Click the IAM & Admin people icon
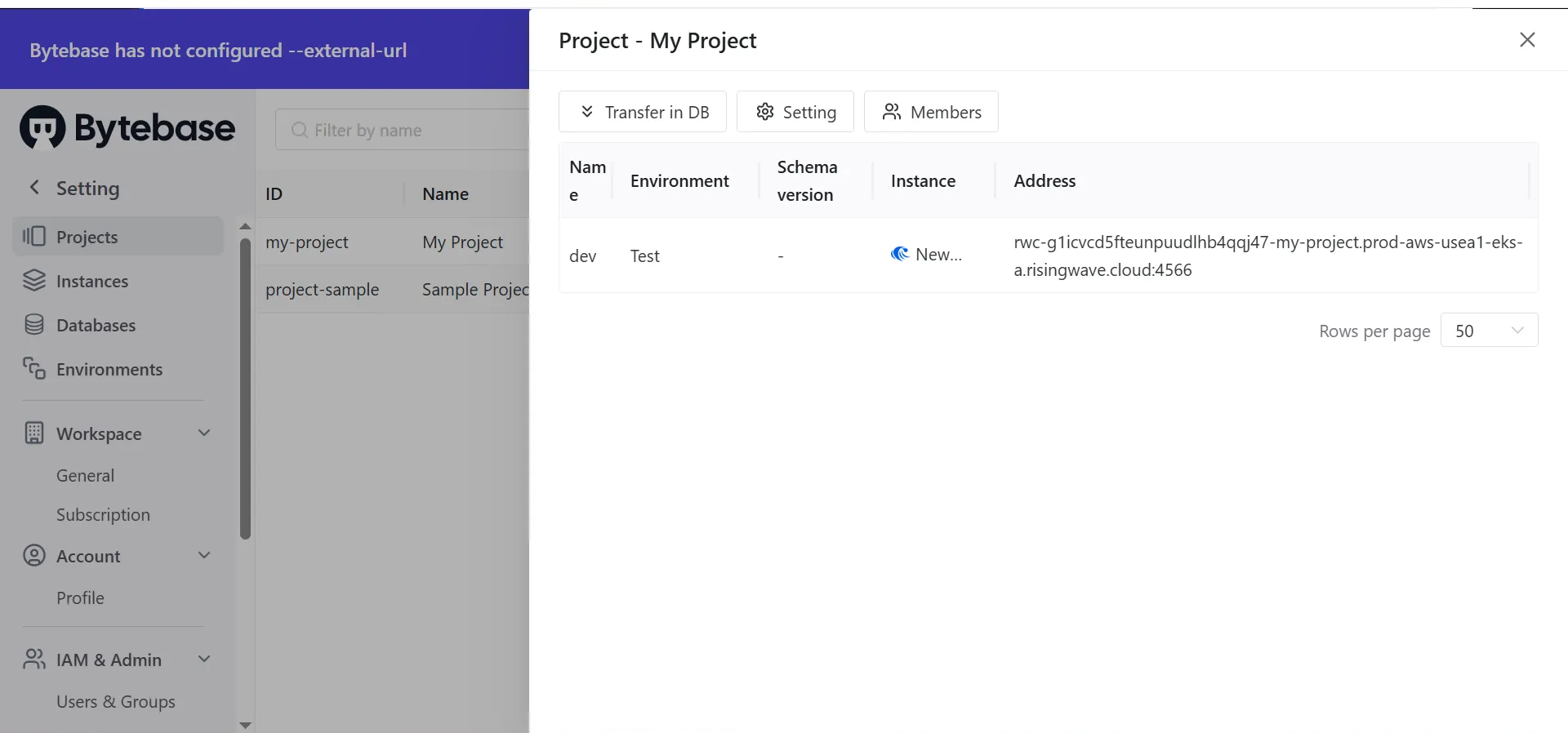The width and height of the screenshot is (1568, 733). [34, 660]
